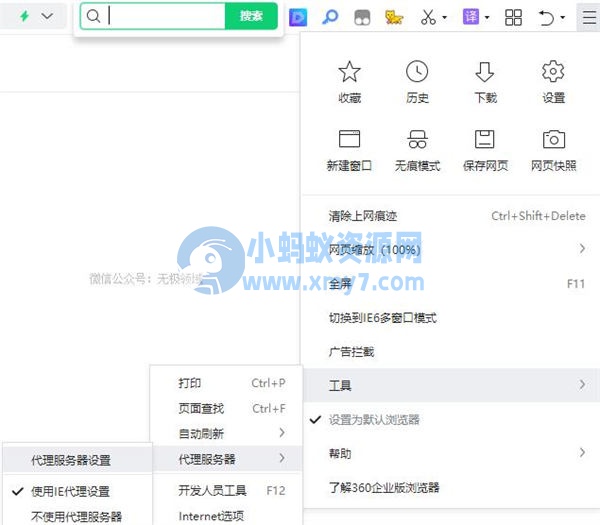
Task: Open the 收藏 favorites star icon
Action: (349, 72)
